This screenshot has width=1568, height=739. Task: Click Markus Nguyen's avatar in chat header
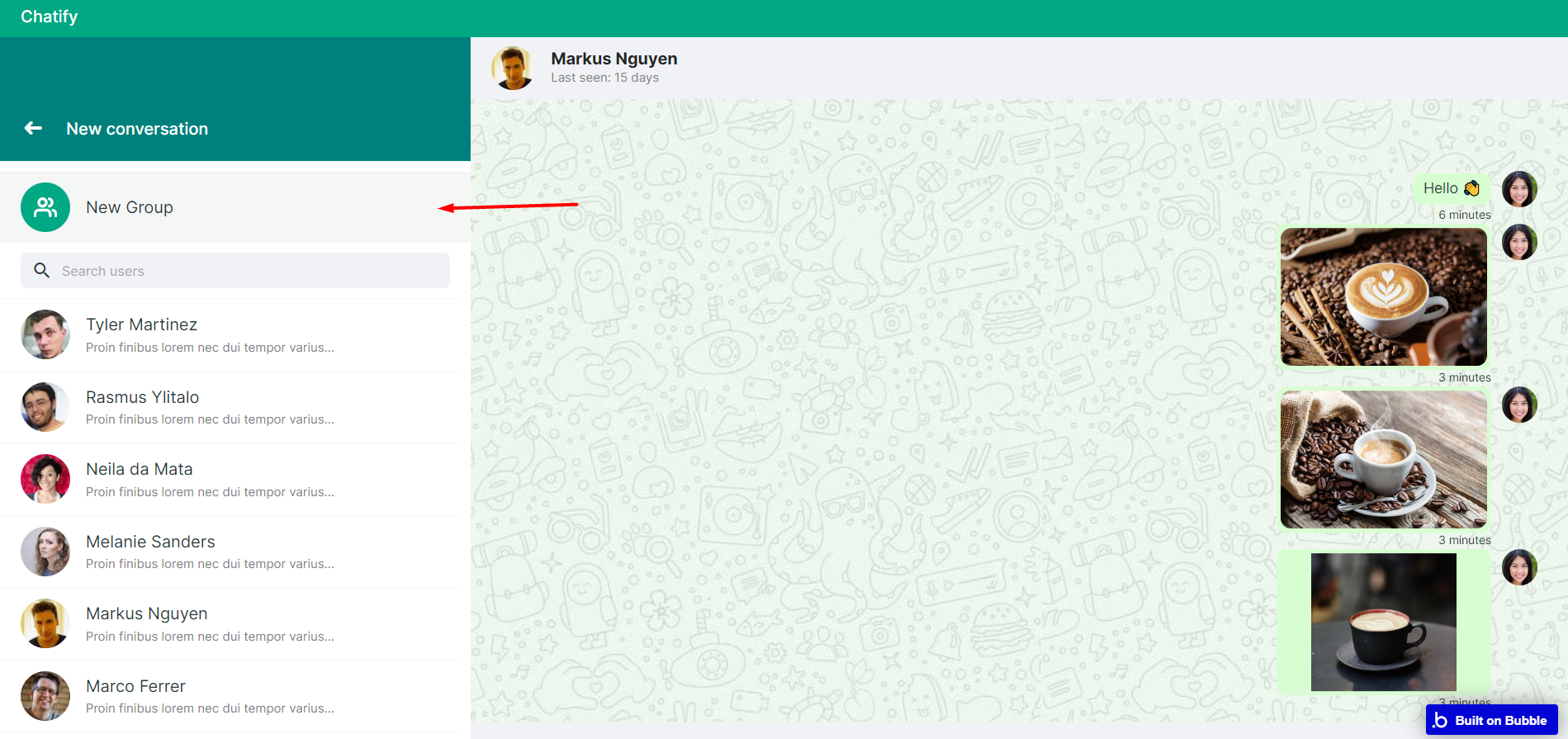(512, 68)
